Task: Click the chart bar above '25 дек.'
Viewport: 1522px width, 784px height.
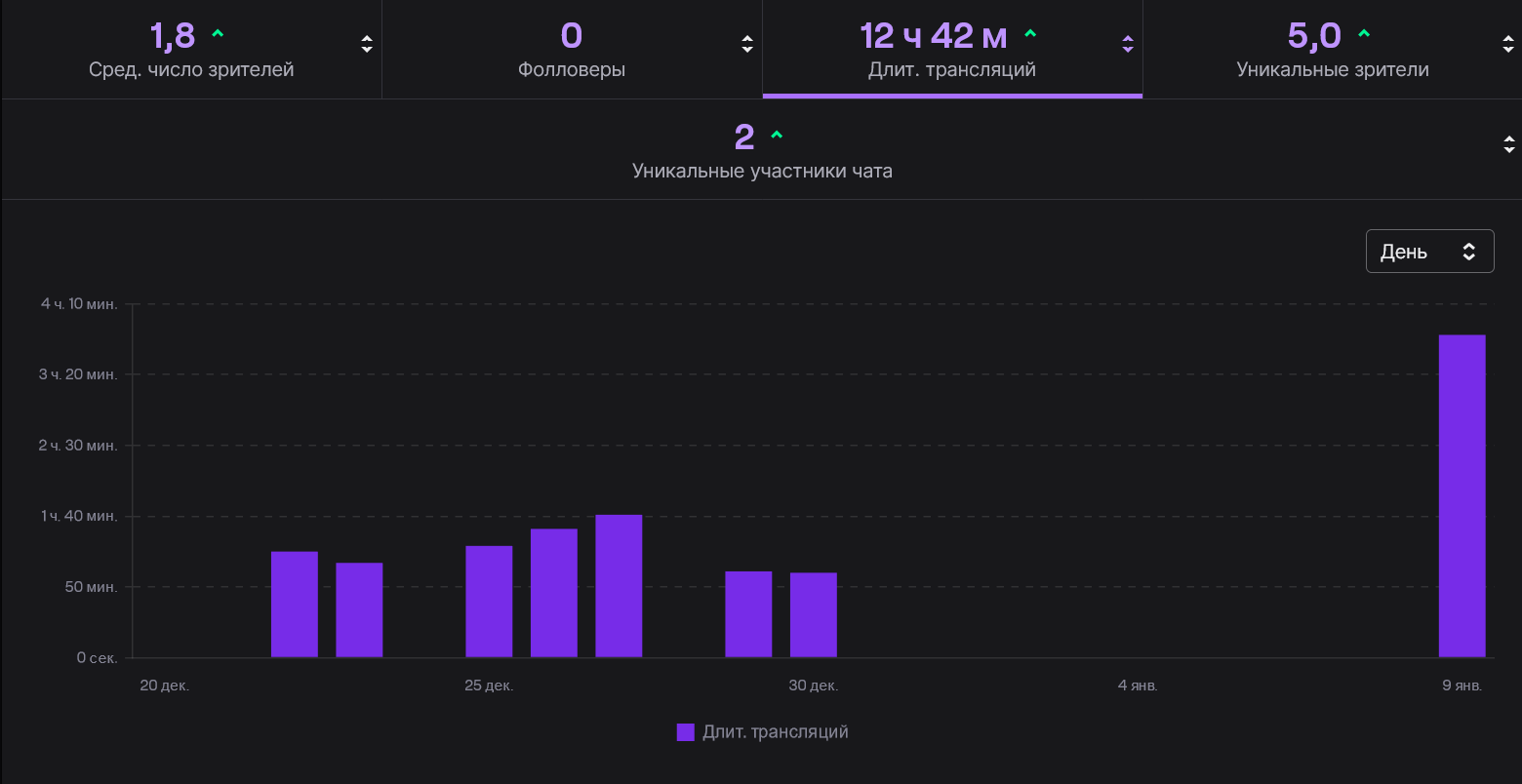Action: pos(489,602)
